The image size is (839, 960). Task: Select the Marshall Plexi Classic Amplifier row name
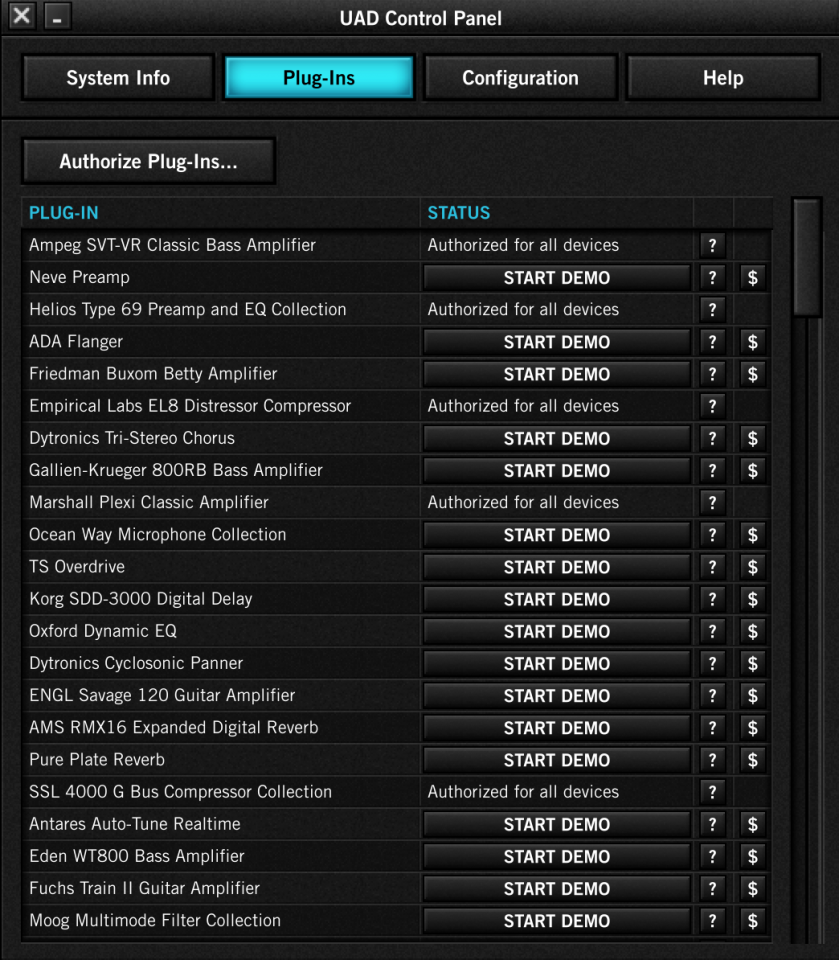click(149, 503)
